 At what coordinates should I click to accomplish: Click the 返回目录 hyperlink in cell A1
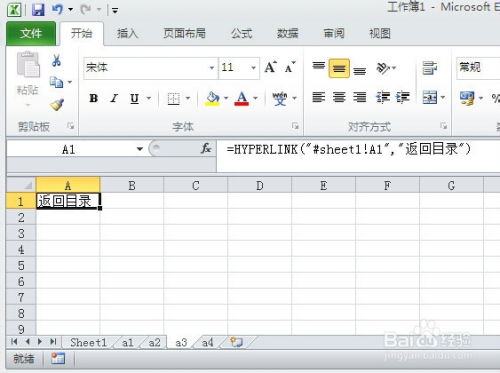coord(64,201)
